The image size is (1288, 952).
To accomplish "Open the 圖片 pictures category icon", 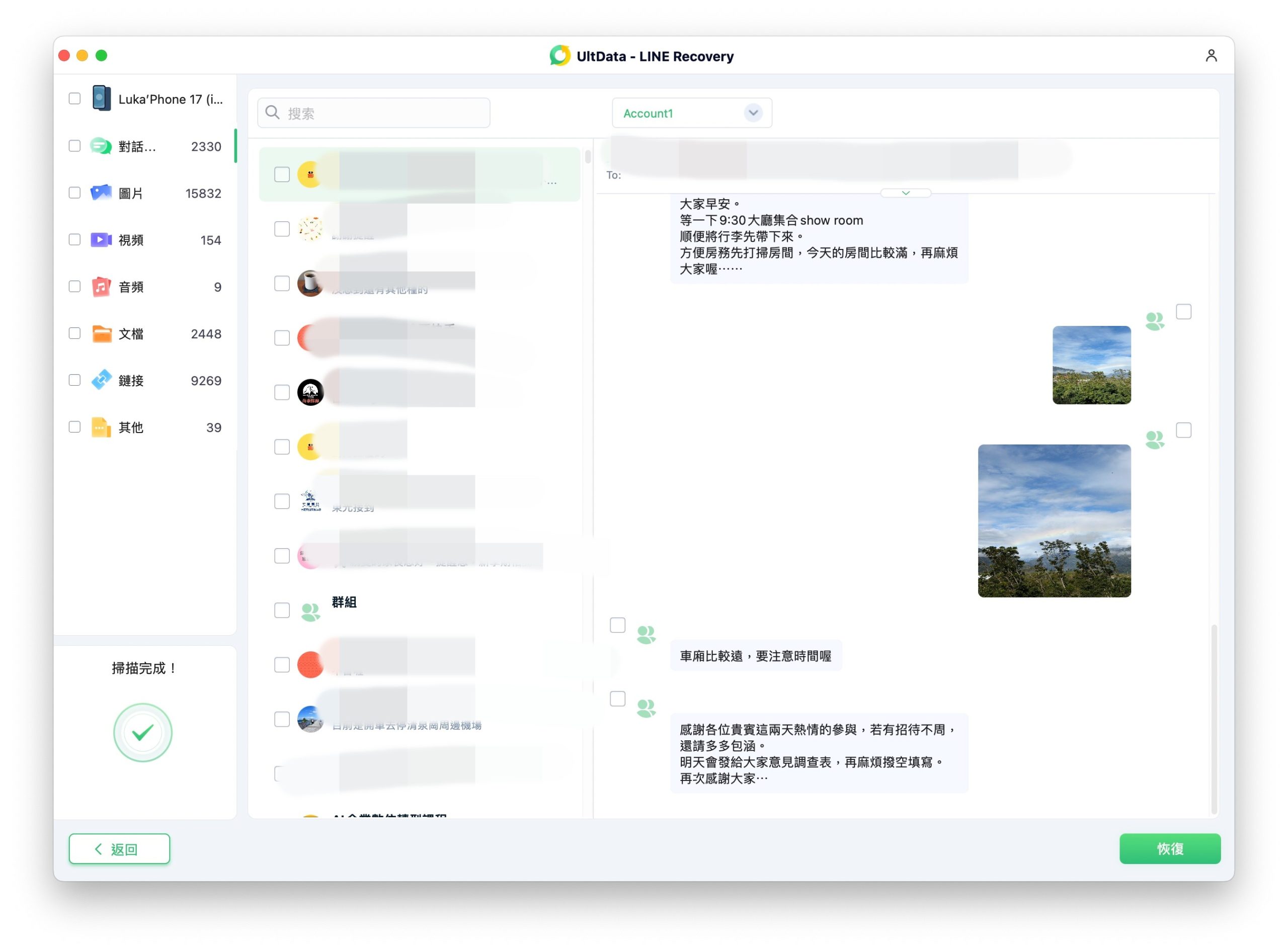I will tap(101, 193).
